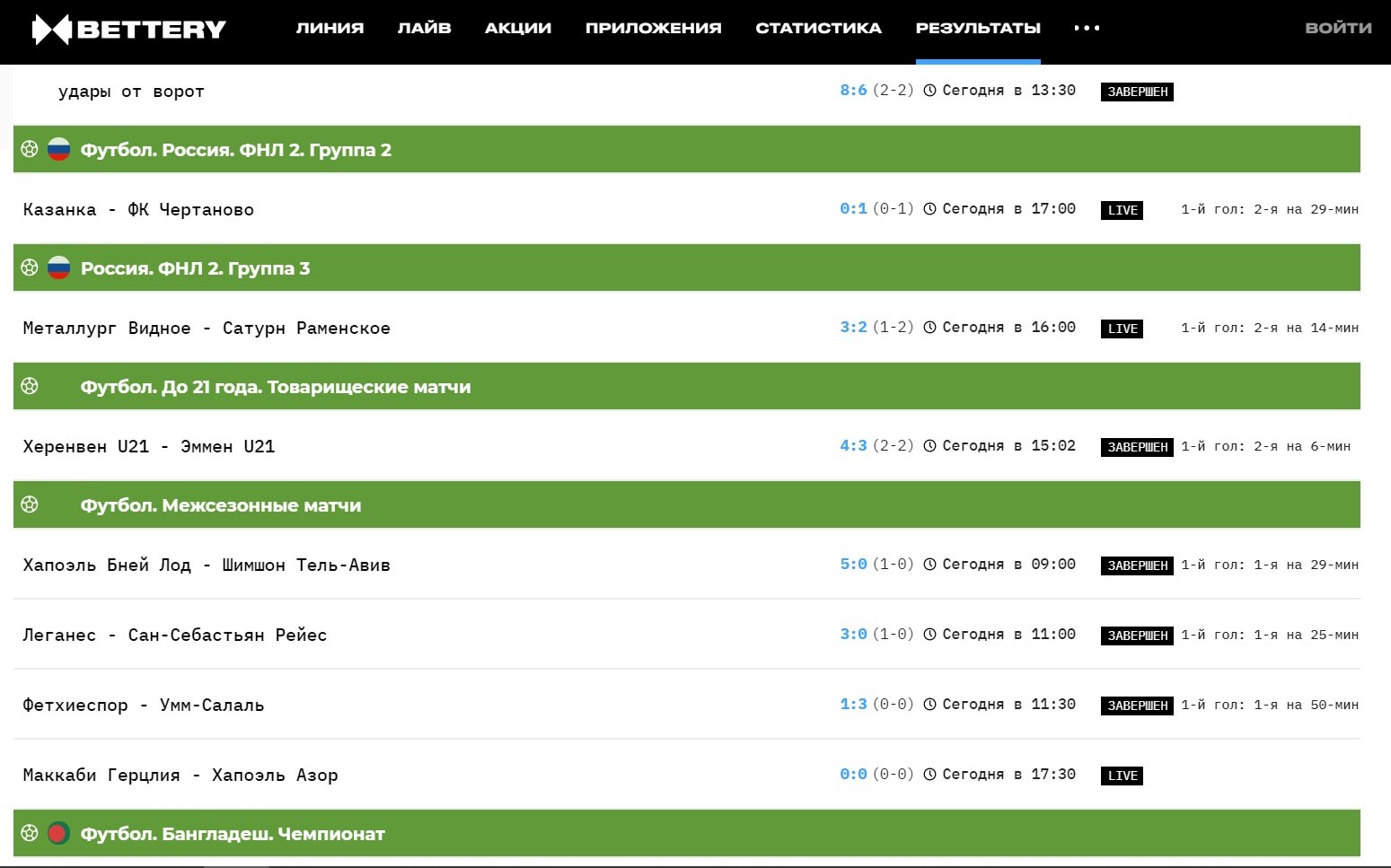Image resolution: width=1391 pixels, height=868 pixels.
Task: Click soccer ball icon for ФНЛ 2. Группа 3
Action: (x=30, y=267)
